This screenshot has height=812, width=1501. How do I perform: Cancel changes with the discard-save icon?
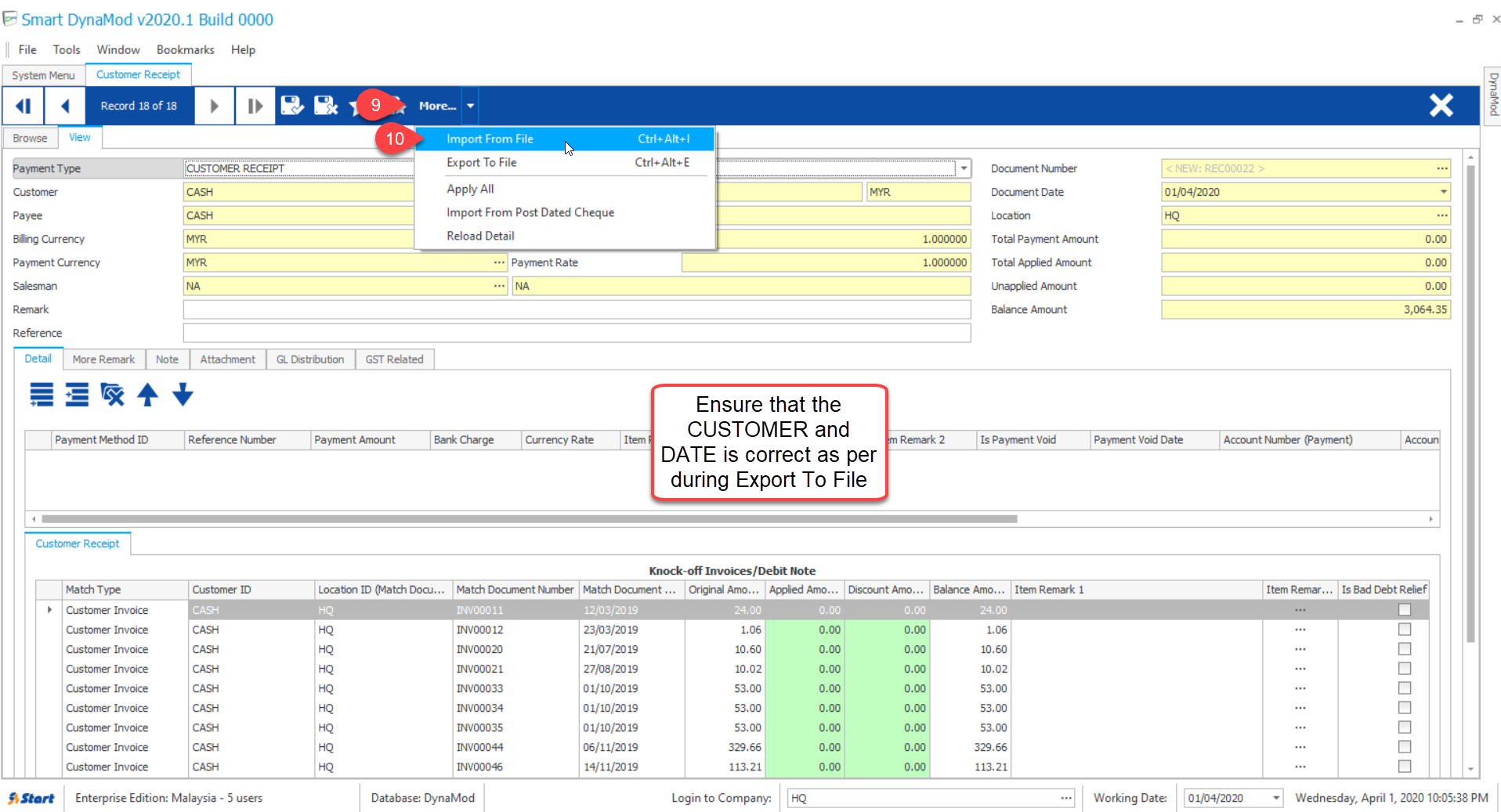pyautogui.click(x=326, y=106)
